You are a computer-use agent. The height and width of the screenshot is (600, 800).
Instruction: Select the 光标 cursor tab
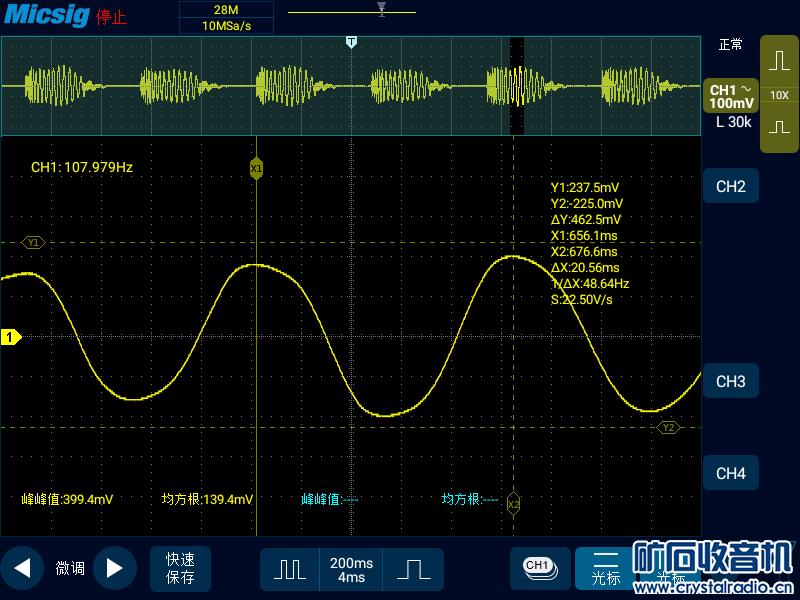click(x=606, y=569)
